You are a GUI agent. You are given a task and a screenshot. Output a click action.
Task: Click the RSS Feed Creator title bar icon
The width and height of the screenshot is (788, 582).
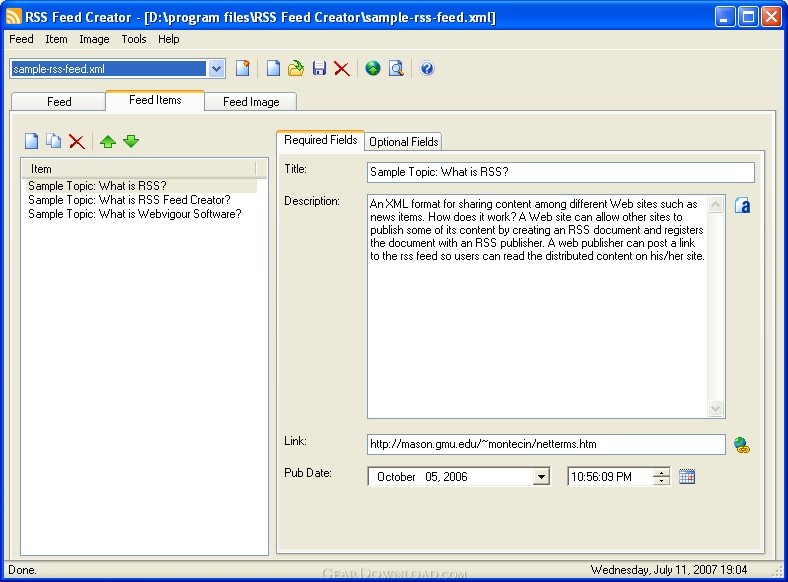pyautogui.click(x=14, y=17)
